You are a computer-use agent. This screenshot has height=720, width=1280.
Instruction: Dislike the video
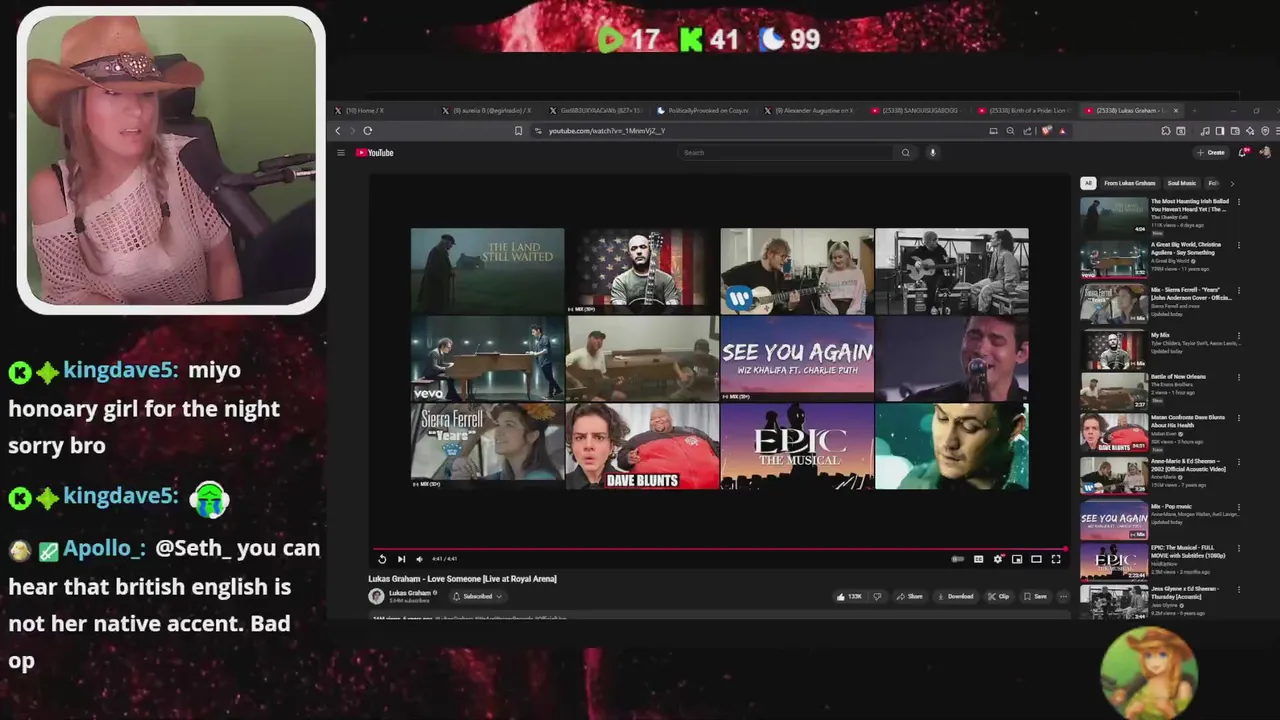(877, 596)
